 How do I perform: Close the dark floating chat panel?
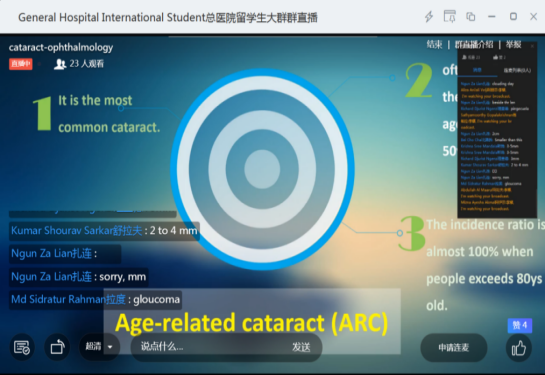532,46
